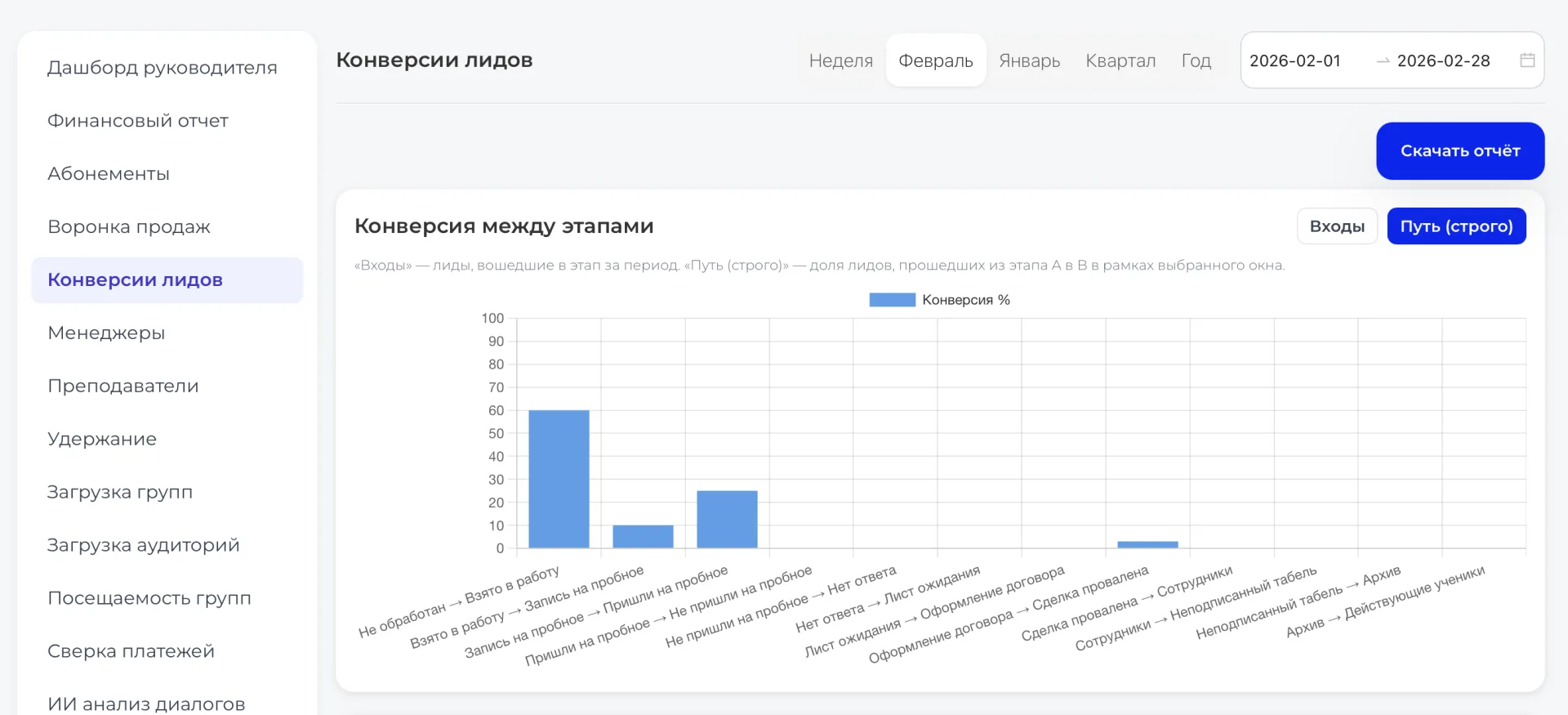
Task: Click the small Сделка провалена → Сотрудники bar
Action: (x=1147, y=545)
